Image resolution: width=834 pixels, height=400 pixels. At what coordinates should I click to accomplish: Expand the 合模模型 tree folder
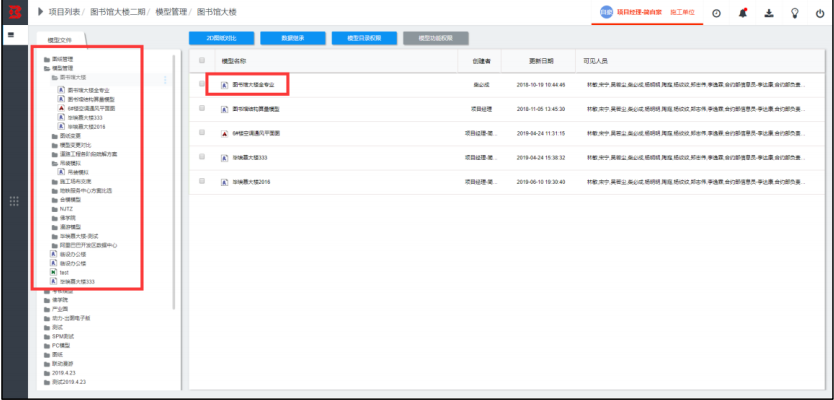click(55, 199)
